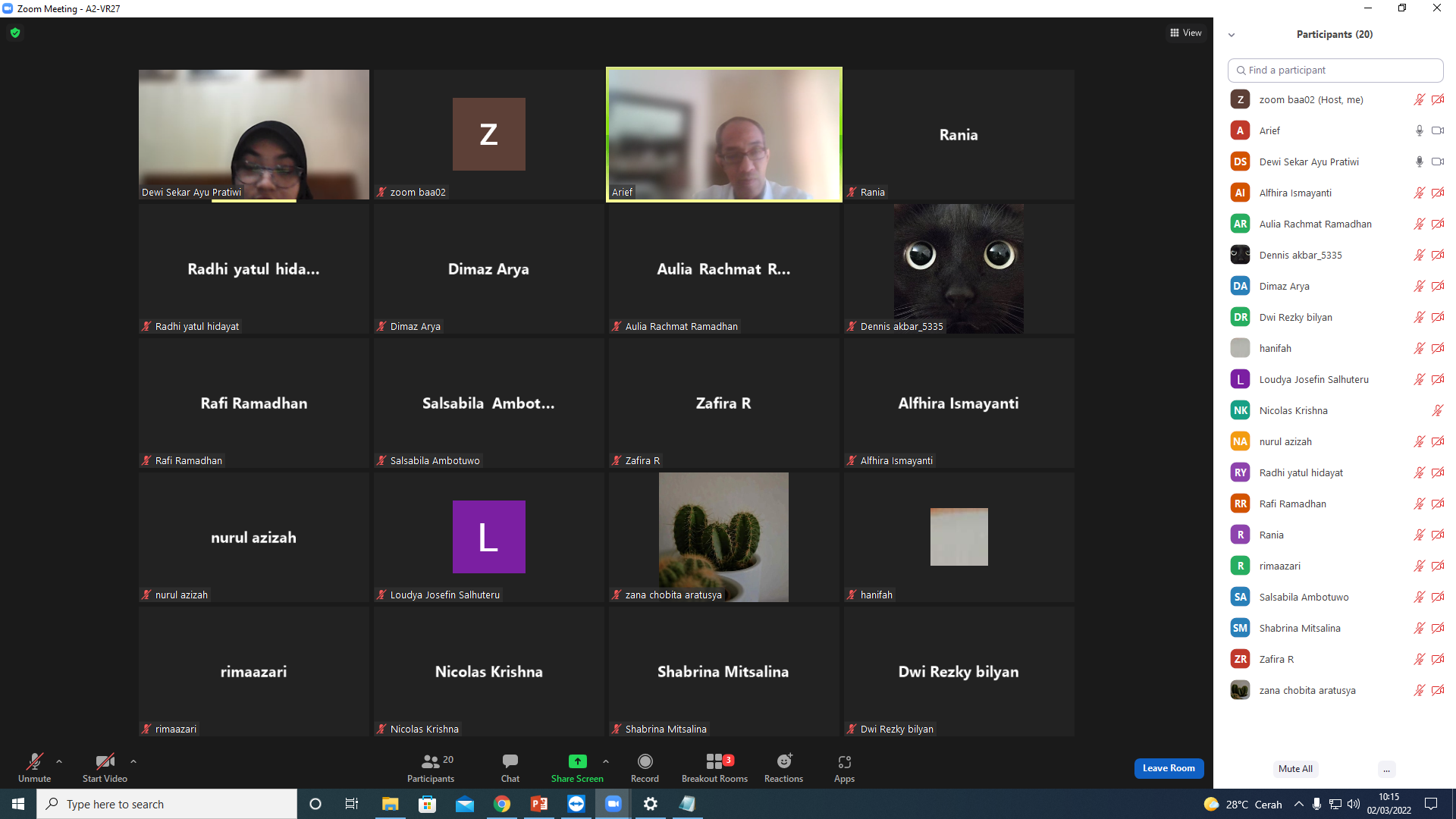Select zana chobita aratusya in participant list
The height and width of the screenshot is (819, 1456).
pos(1335,690)
